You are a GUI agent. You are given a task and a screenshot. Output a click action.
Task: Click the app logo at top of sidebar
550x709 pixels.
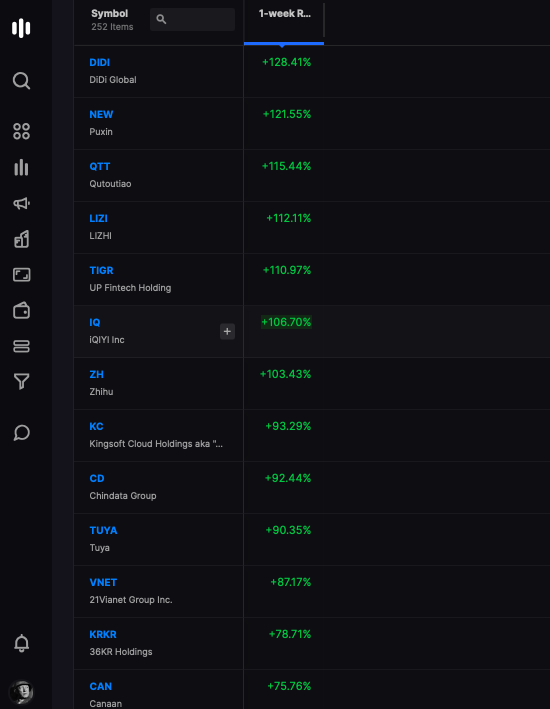(x=21, y=28)
